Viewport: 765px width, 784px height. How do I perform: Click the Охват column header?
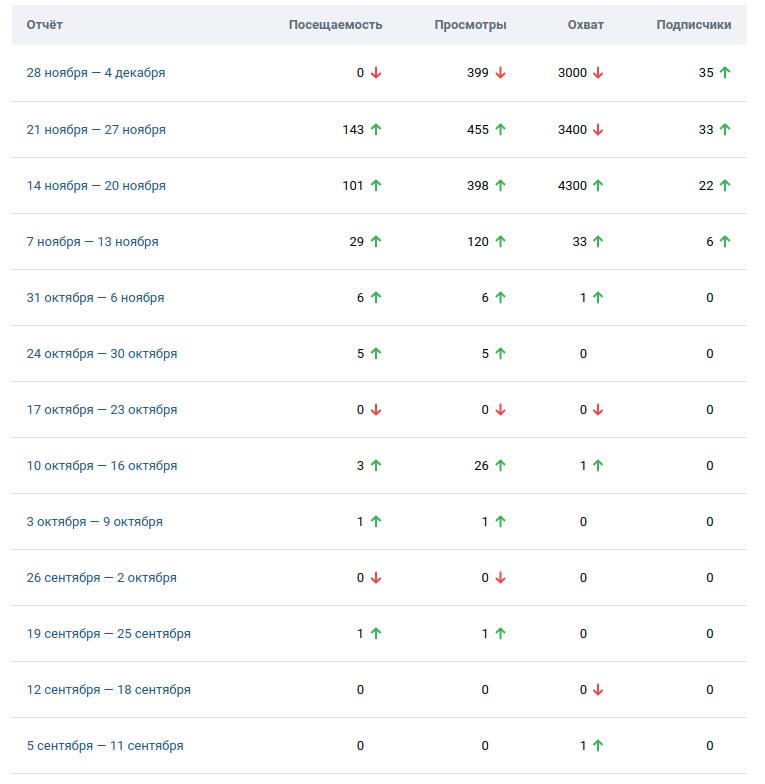coord(585,25)
